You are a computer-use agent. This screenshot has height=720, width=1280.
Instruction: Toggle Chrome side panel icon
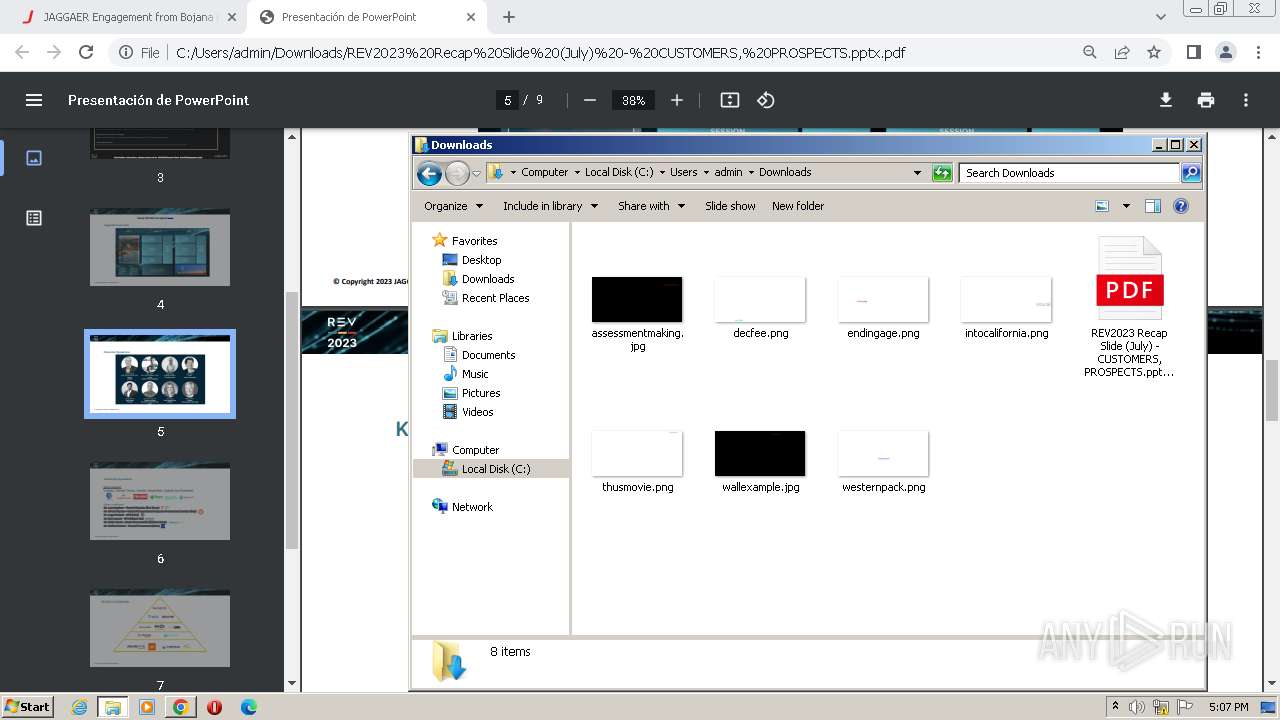click(x=1193, y=52)
